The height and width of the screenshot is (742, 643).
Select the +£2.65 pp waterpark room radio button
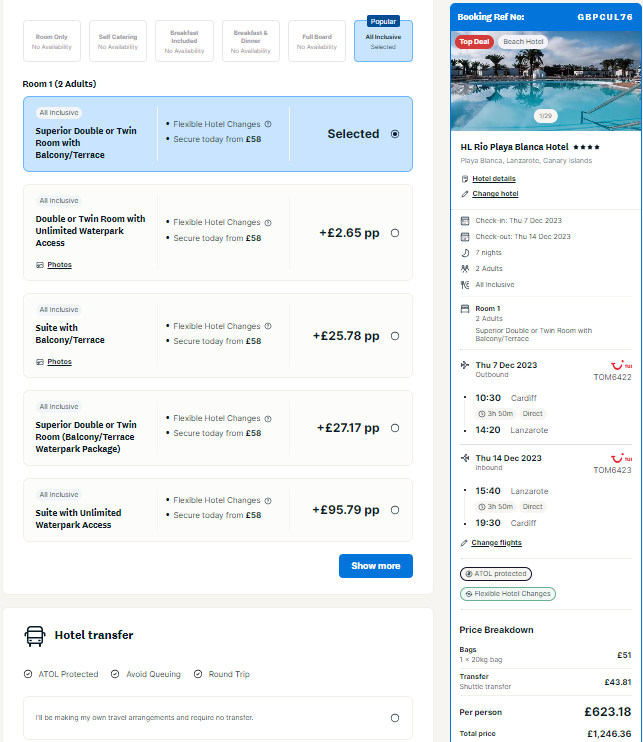[x=395, y=233]
